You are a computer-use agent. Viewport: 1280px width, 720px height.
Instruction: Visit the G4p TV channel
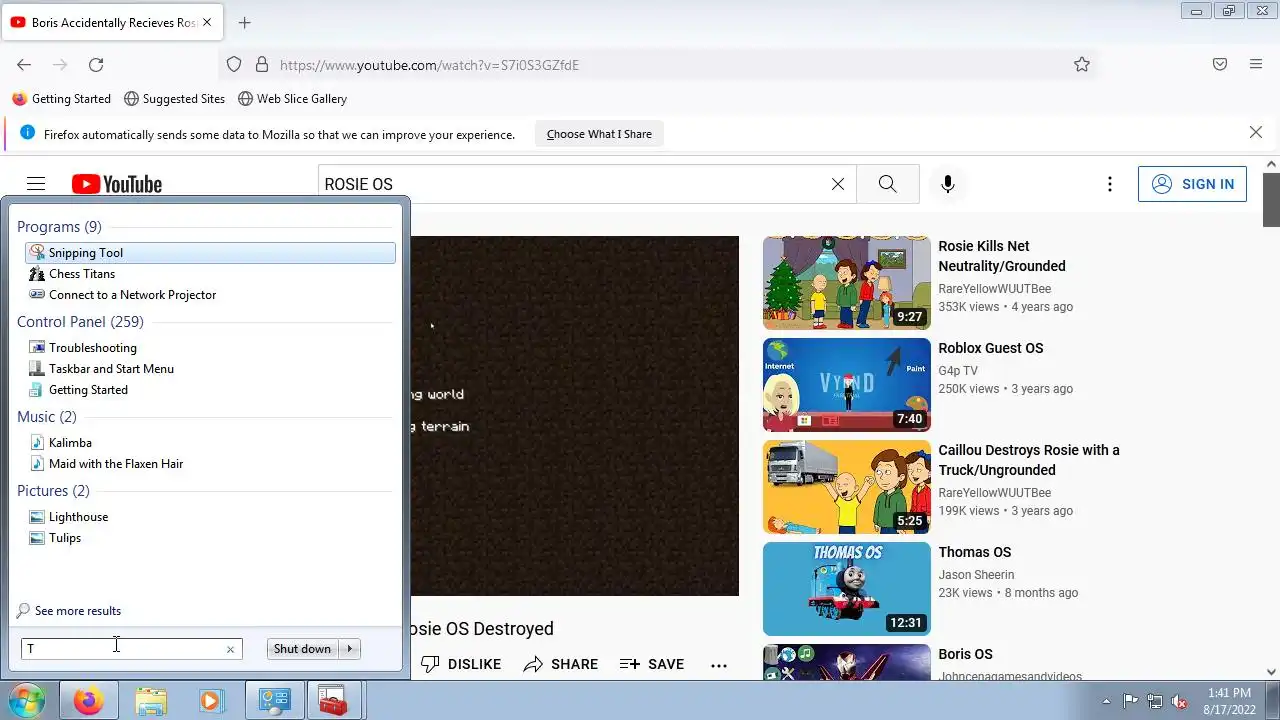pyautogui.click(x=958, y=371)
